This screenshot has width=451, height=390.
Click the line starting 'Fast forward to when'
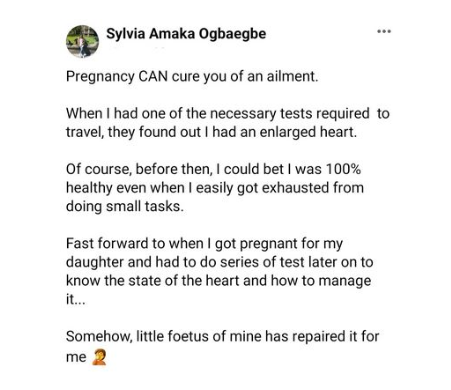click(x=204, y=244)
